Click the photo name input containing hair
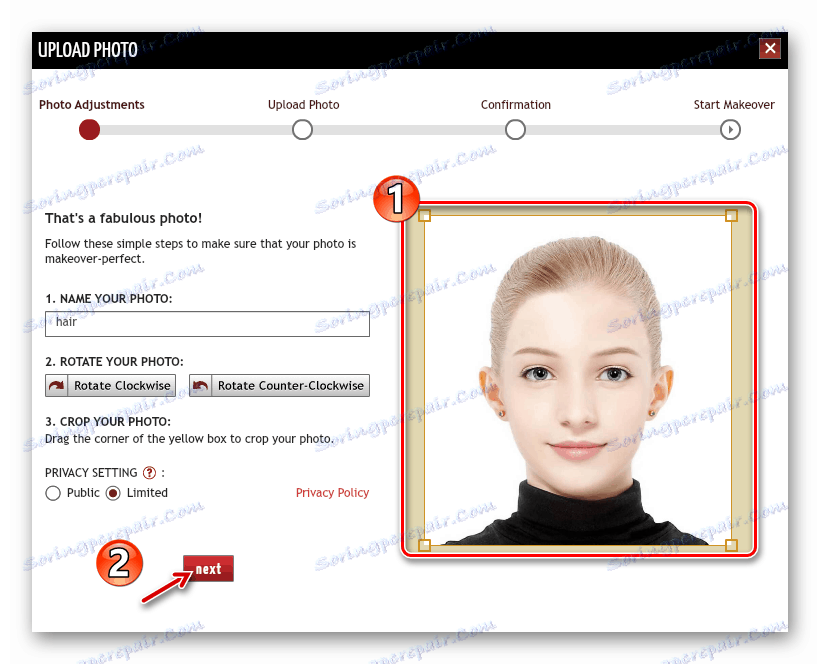The image size is (820, 664). (x=207, y=323)
